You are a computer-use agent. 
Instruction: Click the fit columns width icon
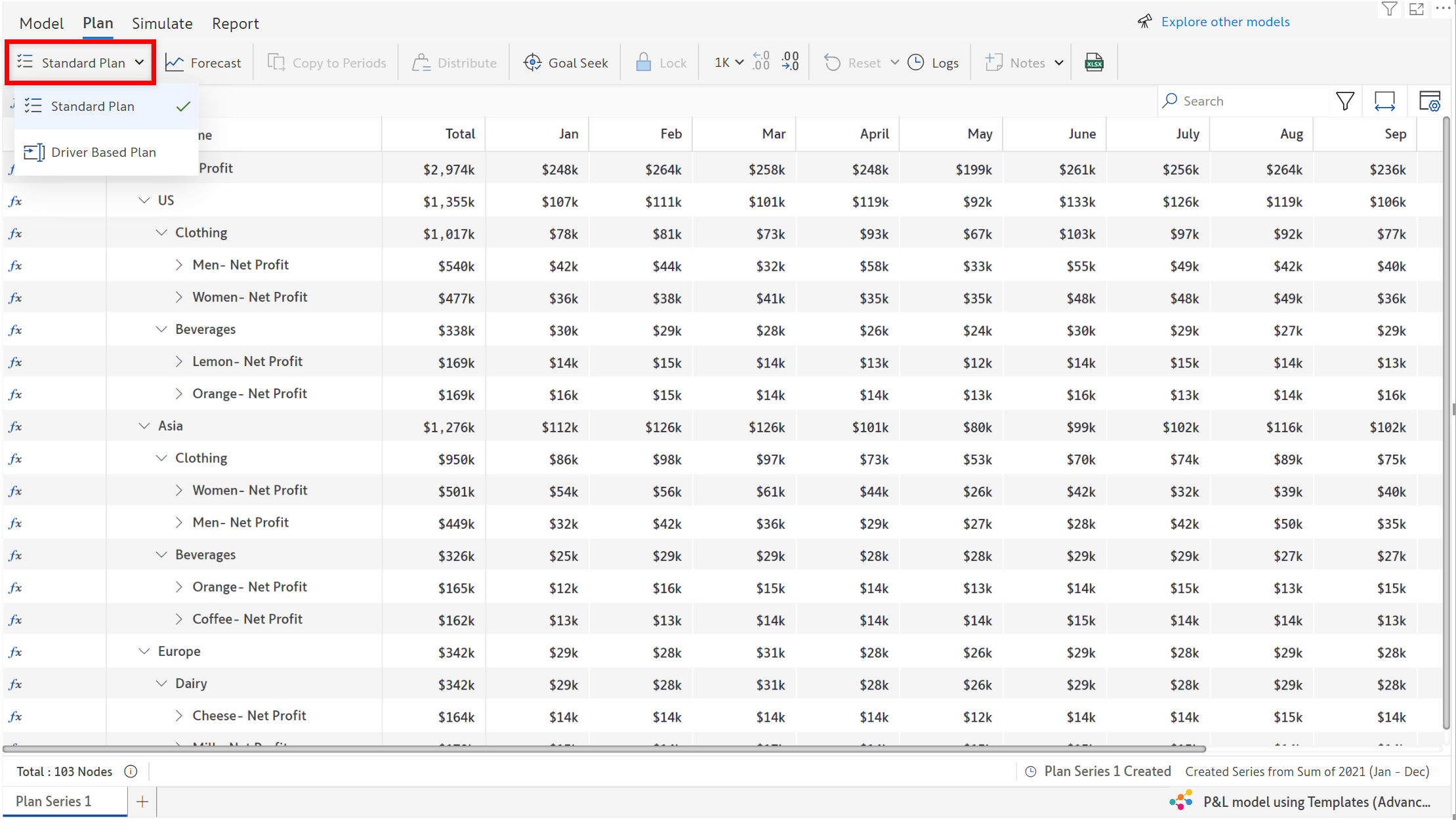[x=1384, y=101]
